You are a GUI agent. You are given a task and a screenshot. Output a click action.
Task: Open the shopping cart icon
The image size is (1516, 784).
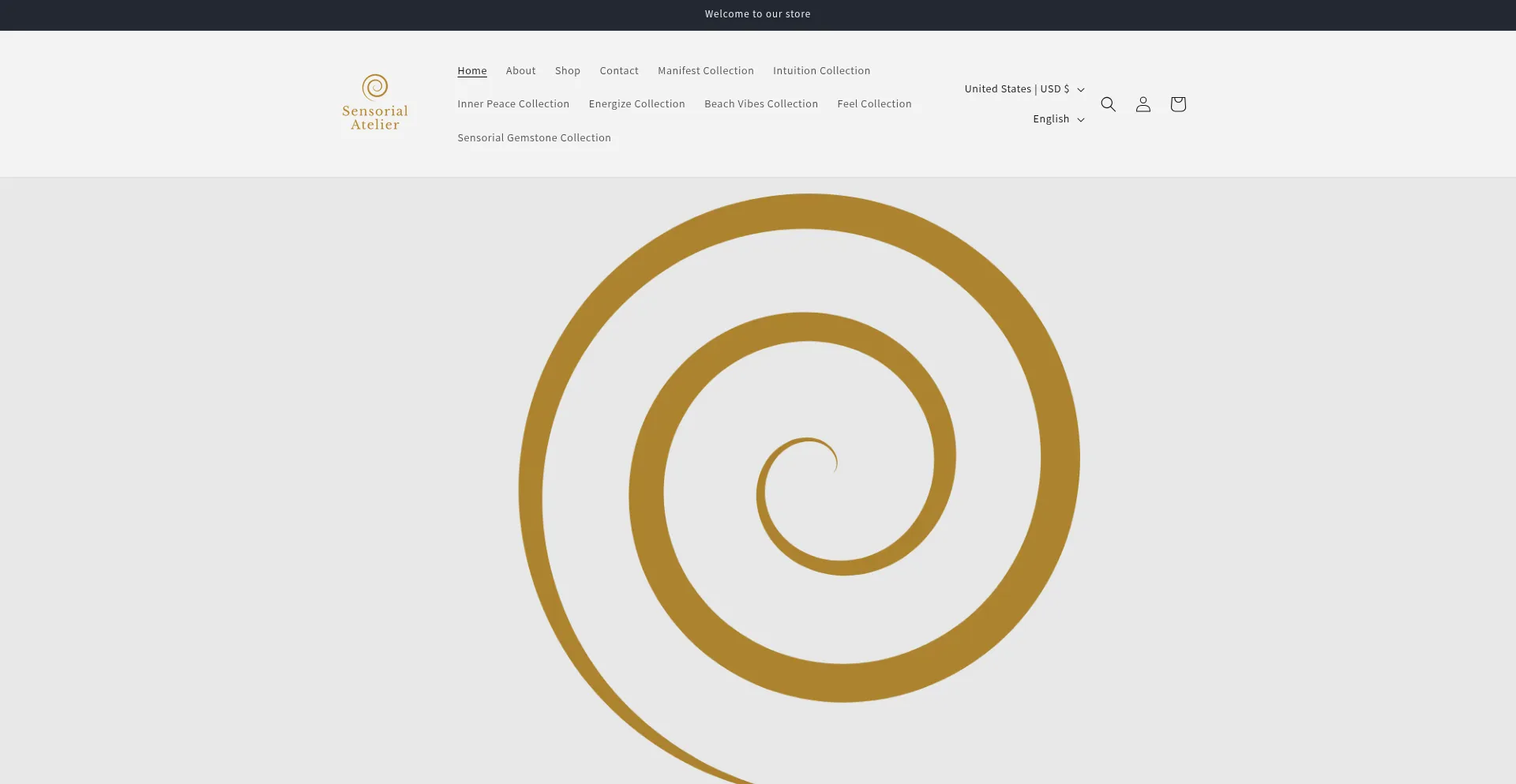click(x=1177, y=104)
